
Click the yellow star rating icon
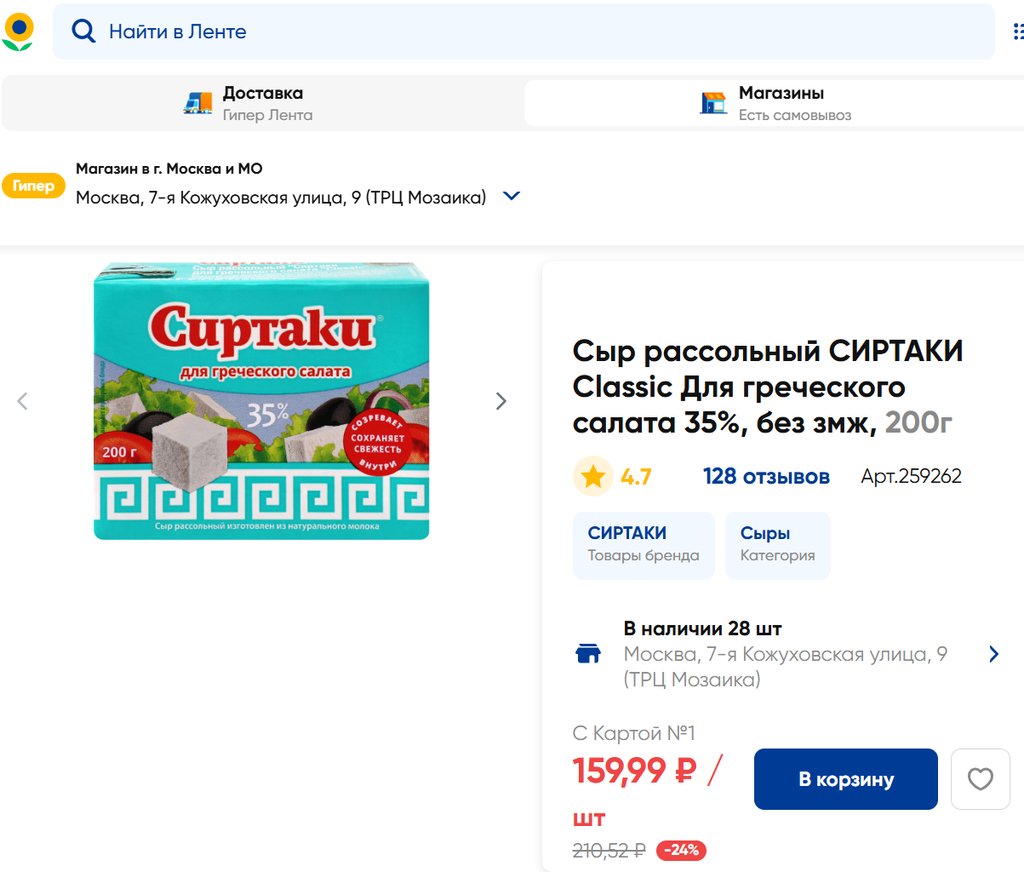[593, 477]
